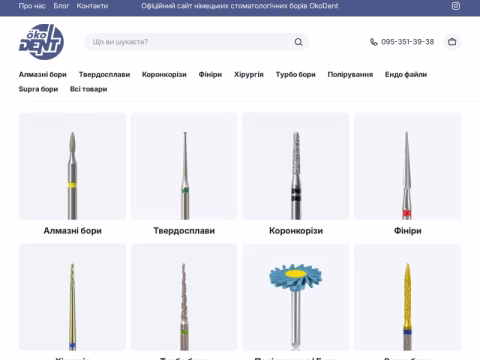
Task: Select 'Алмазні бори' menu item
Action: (x=43, y=74)
